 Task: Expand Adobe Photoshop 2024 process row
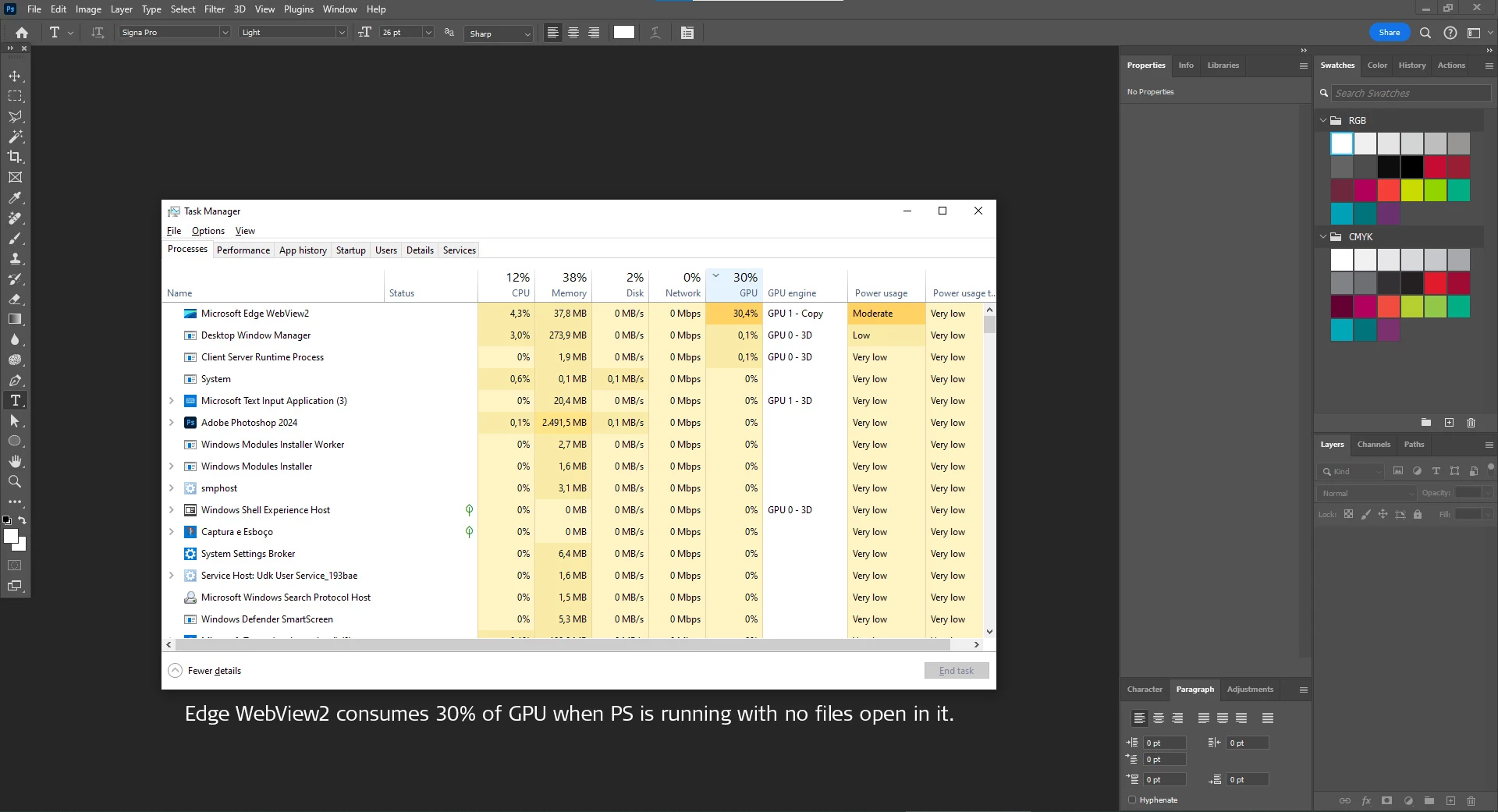(x=172, y=423)
